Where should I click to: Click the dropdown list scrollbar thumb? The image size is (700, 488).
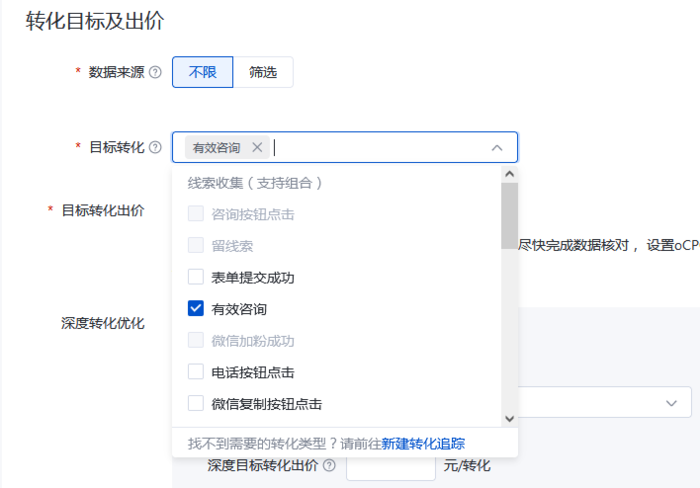(509, 216)
